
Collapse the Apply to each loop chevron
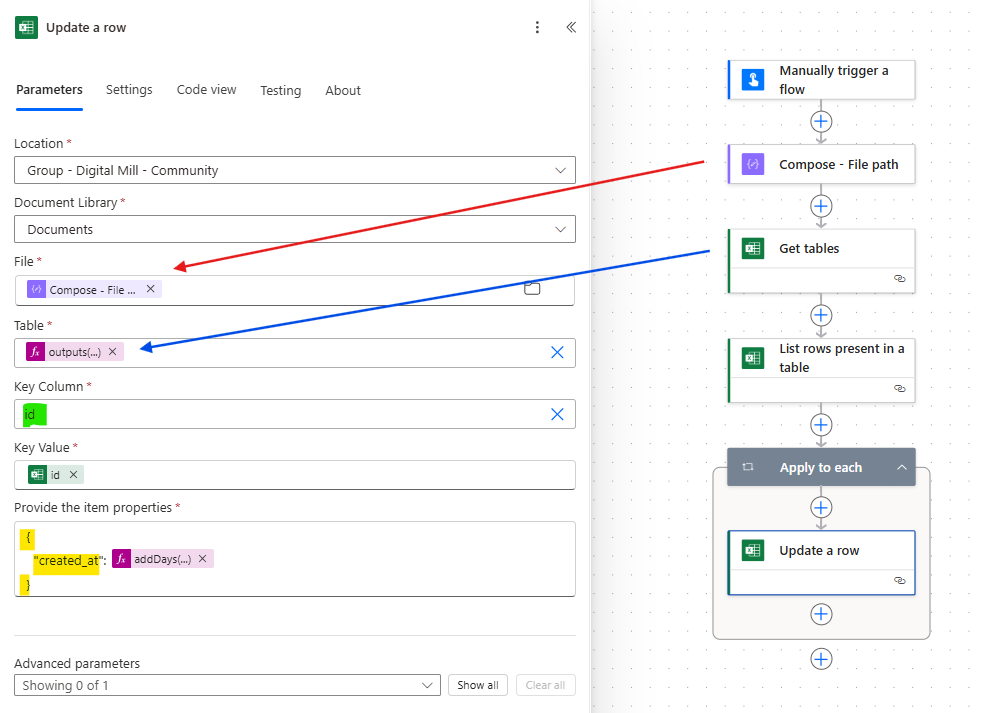coord(903,467)
